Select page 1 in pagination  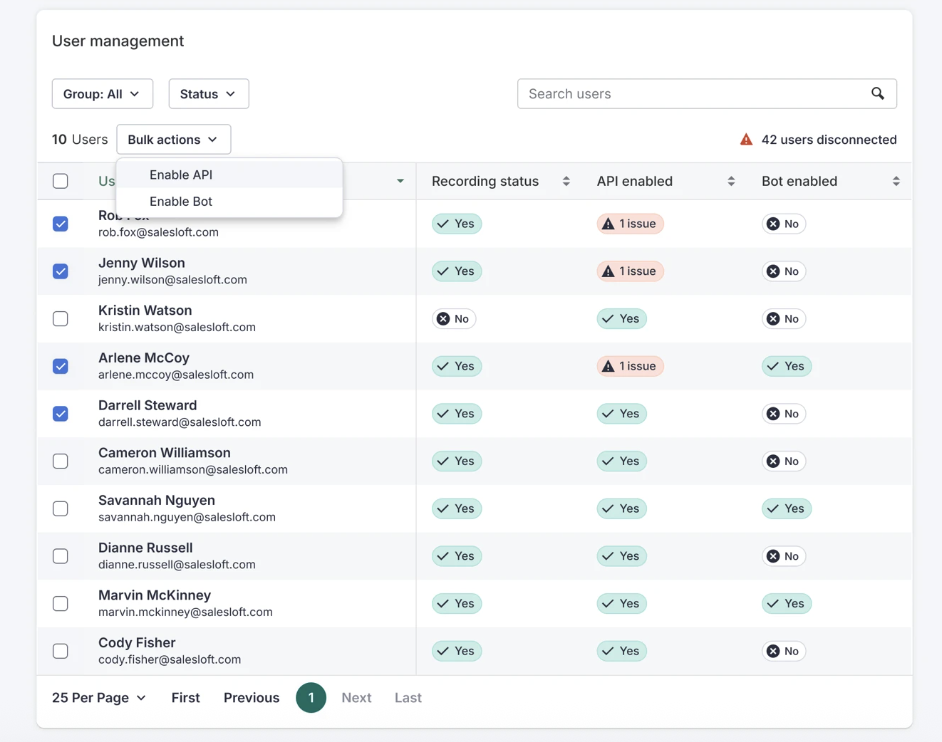(x=311, y=698)
